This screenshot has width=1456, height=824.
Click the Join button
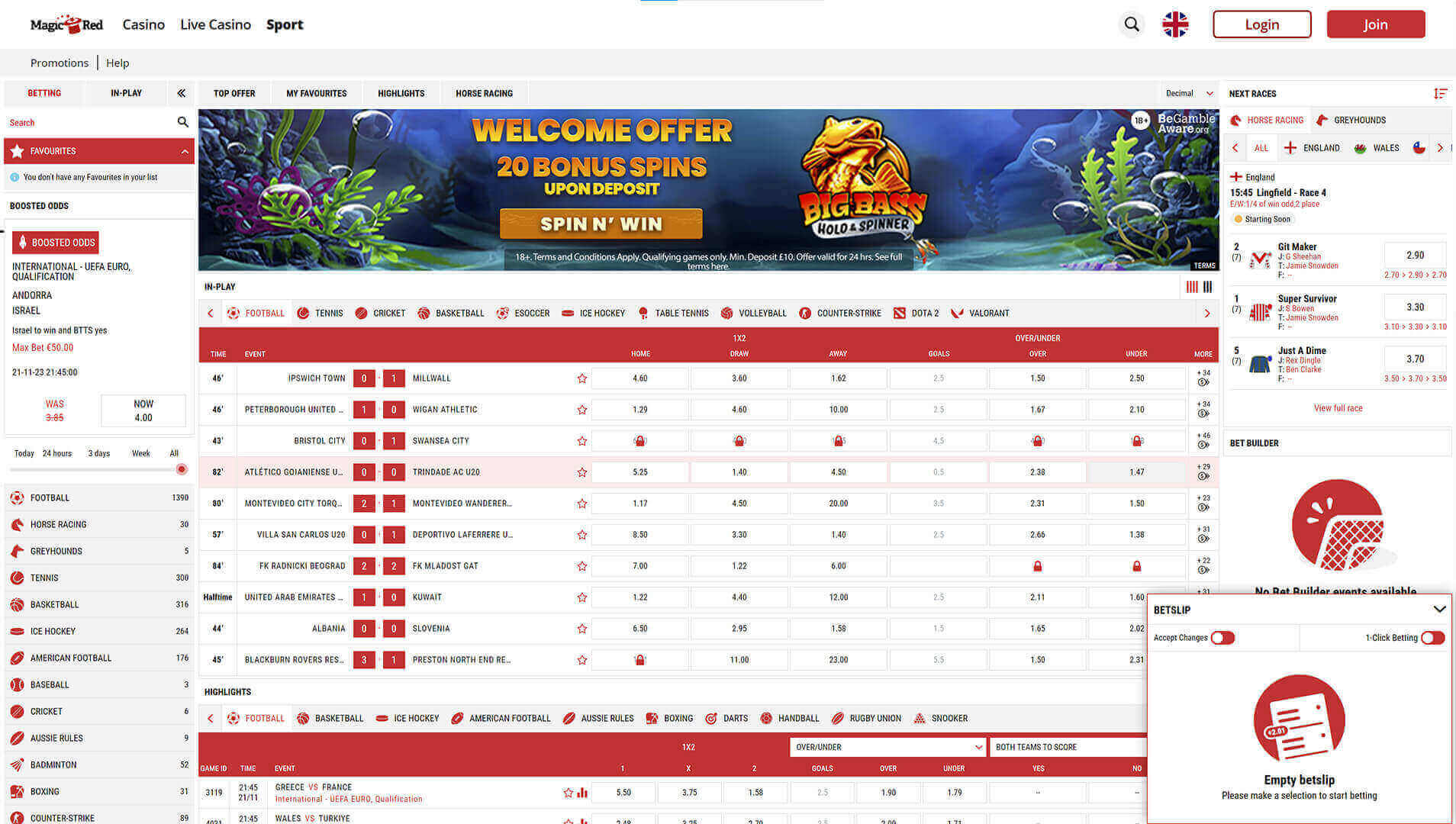pyautogui.click(x=1376, y=24)
